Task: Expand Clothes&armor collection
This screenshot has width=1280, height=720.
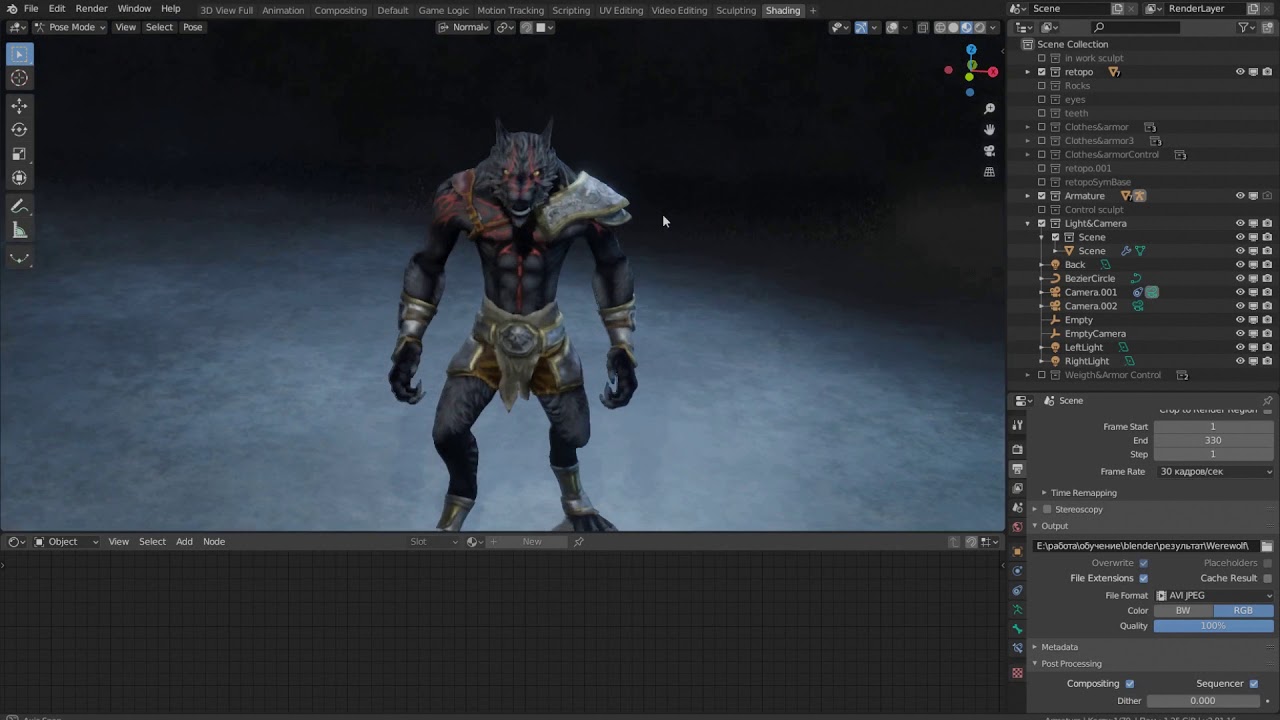Action: 1027,127
